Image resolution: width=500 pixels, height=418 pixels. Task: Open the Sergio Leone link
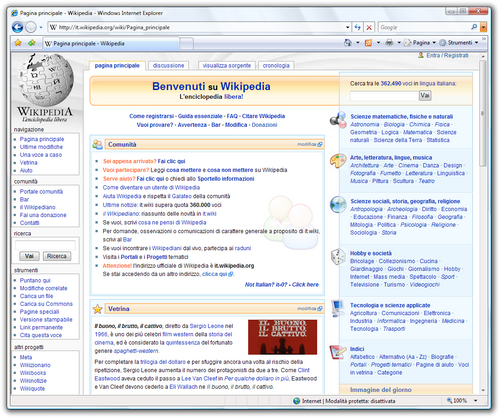click(x=206, y=326)
